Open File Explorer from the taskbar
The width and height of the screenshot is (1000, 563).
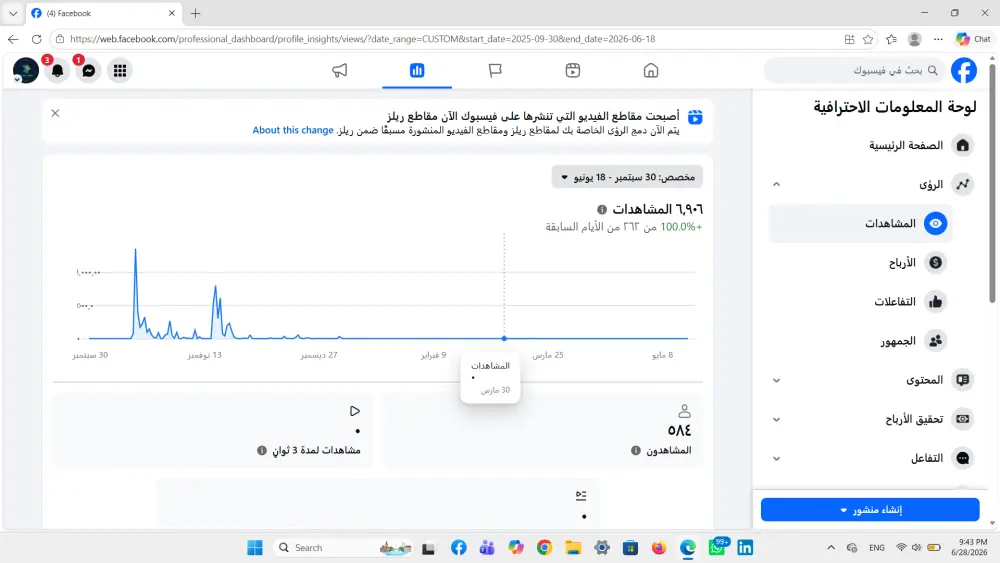[573, 548]
